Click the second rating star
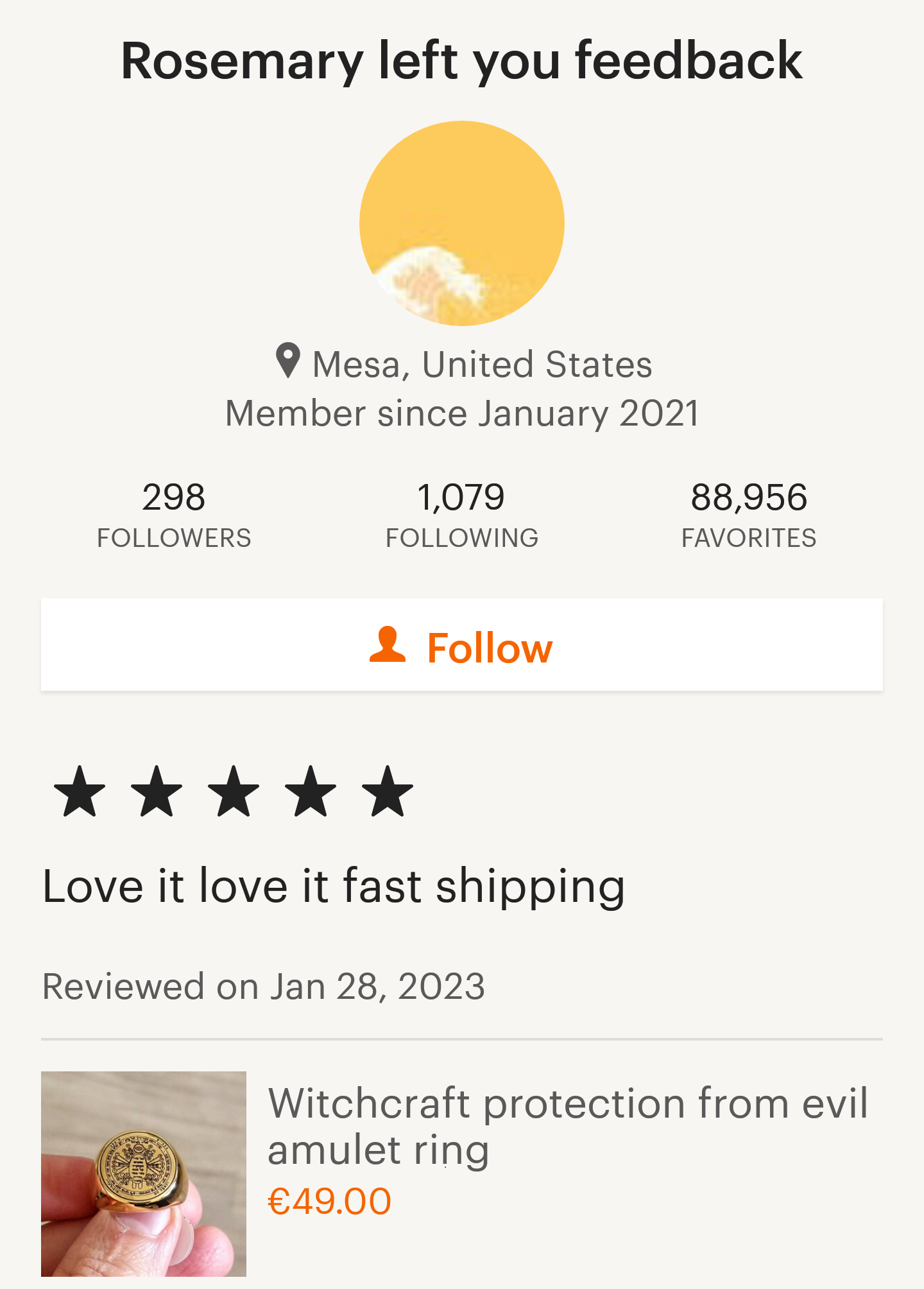The height and width of the screenshot is (1289, 924). tap(157, 791)
